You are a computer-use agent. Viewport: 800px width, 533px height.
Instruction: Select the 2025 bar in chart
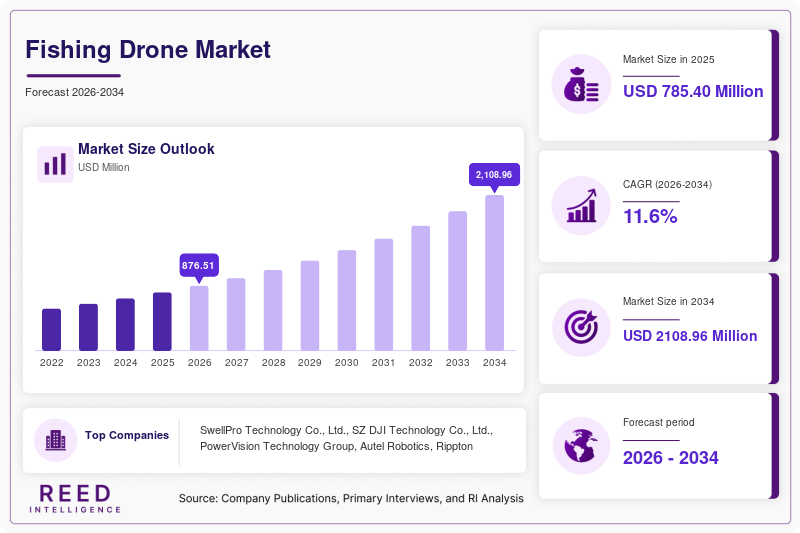coord(162,321)
